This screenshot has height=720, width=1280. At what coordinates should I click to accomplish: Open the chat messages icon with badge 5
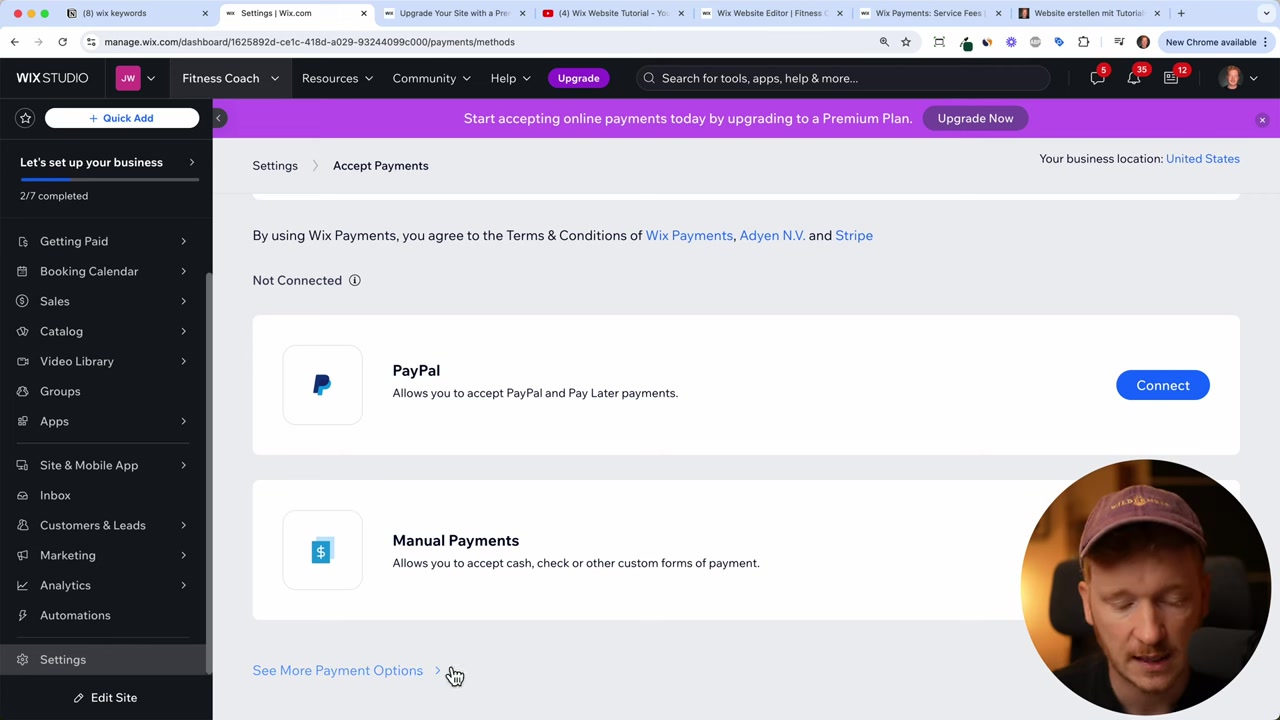pyautogui.click(x=1097, y=78)
